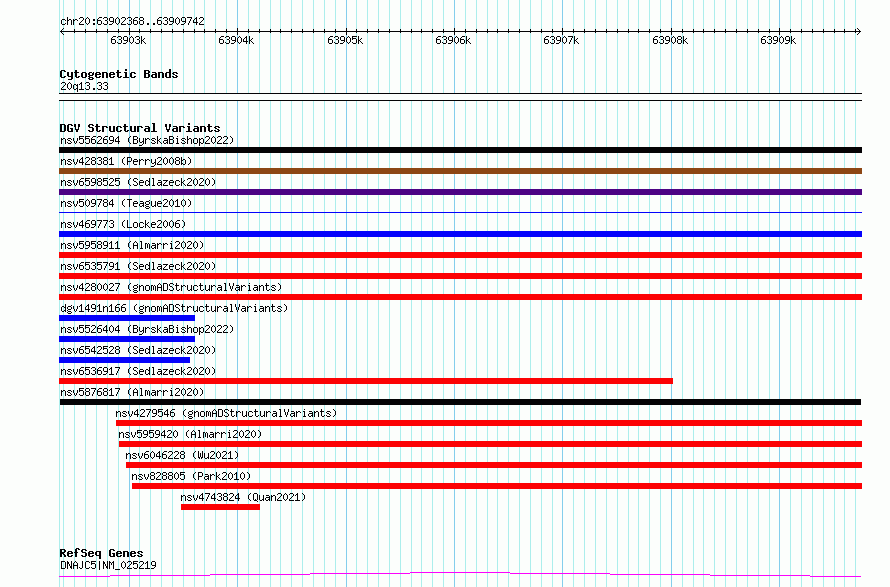Open the nsv5959420 (Almarri2020) label
The image size is (890, 587).
(x=190, y=434)
